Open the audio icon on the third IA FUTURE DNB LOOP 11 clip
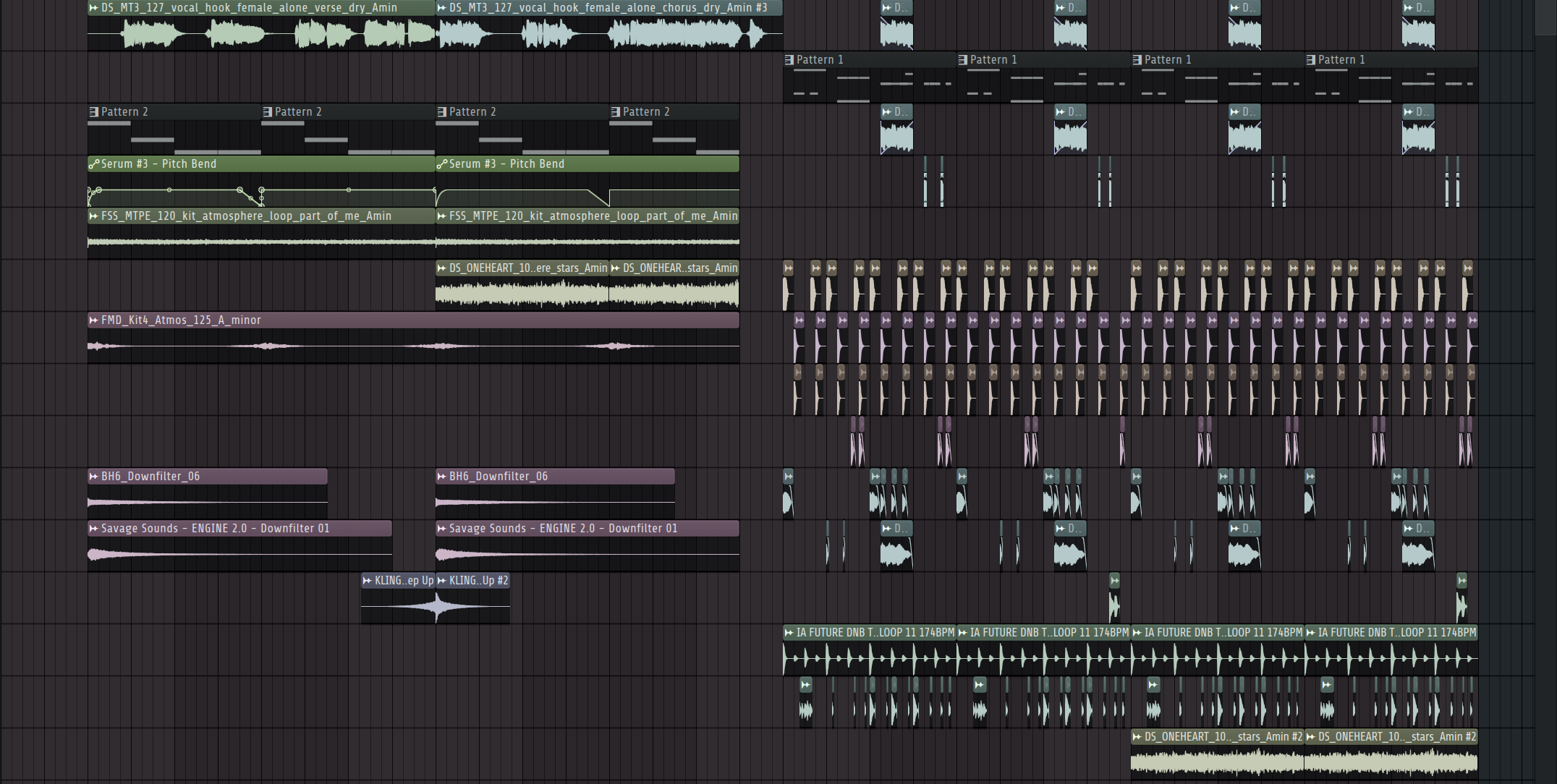The image size is (1557, 784). [1137, 633]
